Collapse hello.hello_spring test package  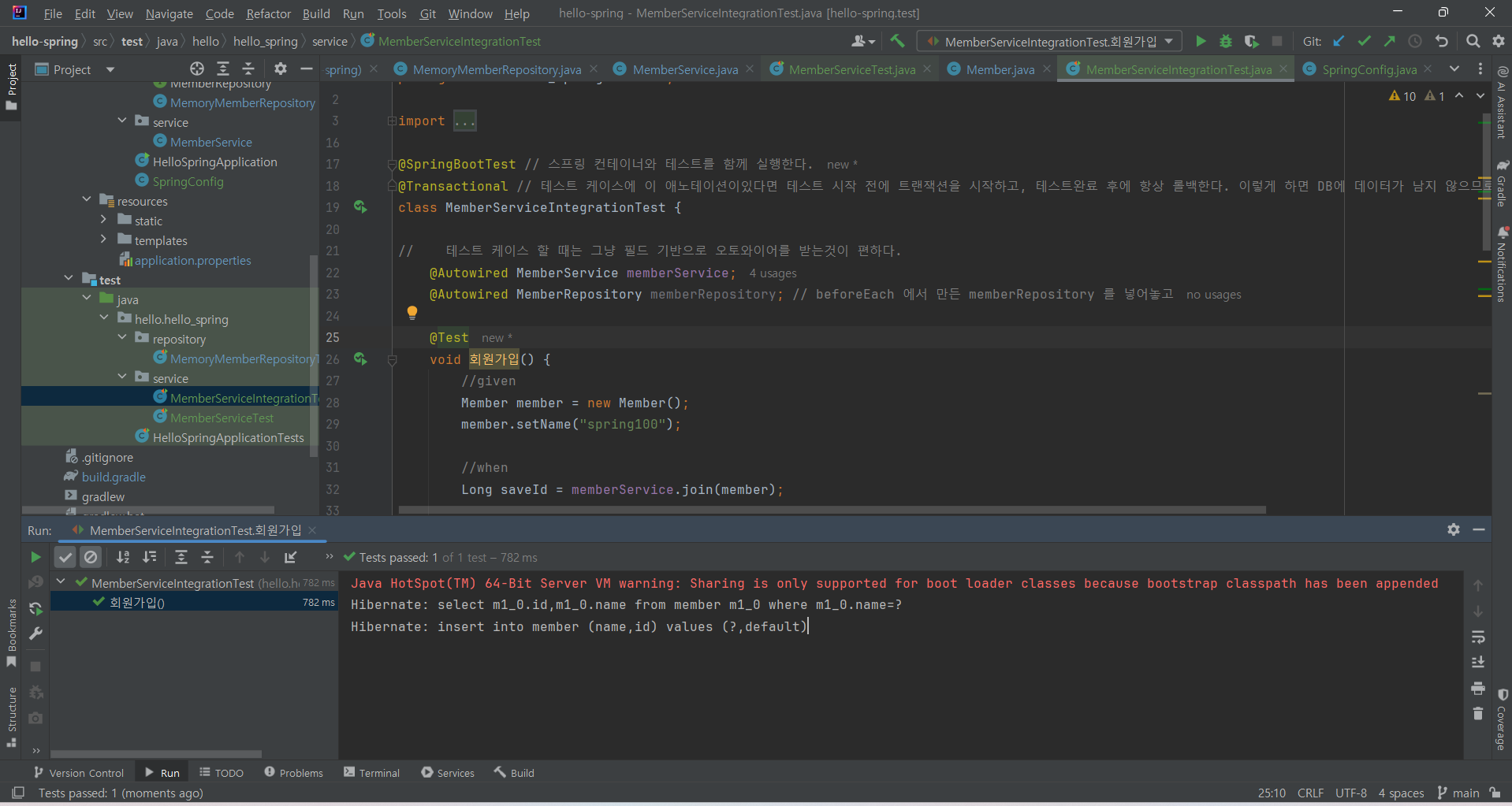105,318
